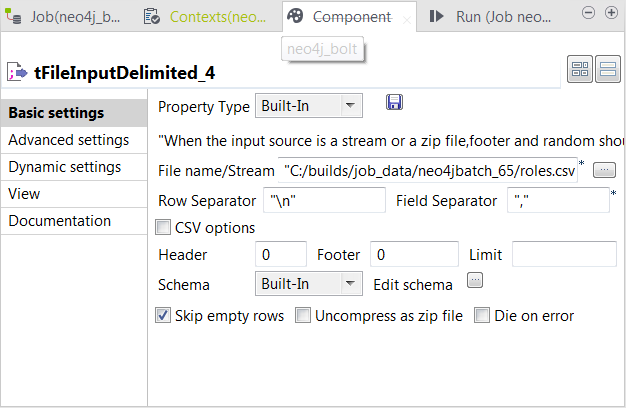Click the maximize panel icon
Viewport: 626px width, 408px height.
click(x=611, y=12)
